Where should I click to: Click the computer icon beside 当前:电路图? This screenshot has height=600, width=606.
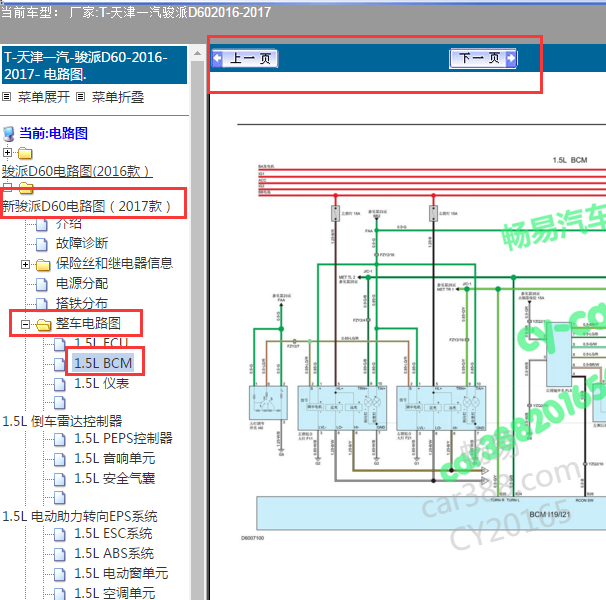click(9, 134)
